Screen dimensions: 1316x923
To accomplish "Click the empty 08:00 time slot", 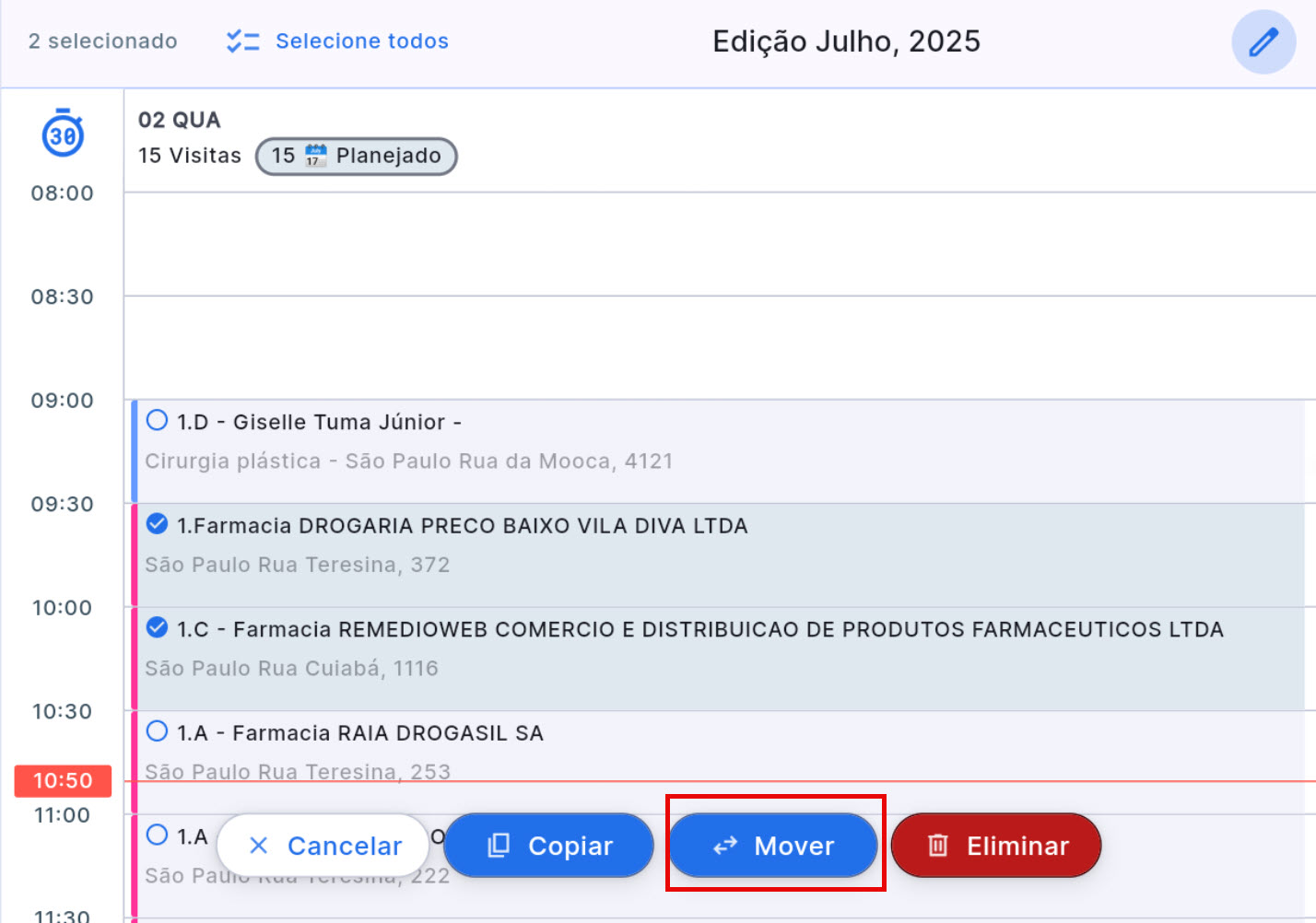I will pyautogui.click(x=719, y=244).
